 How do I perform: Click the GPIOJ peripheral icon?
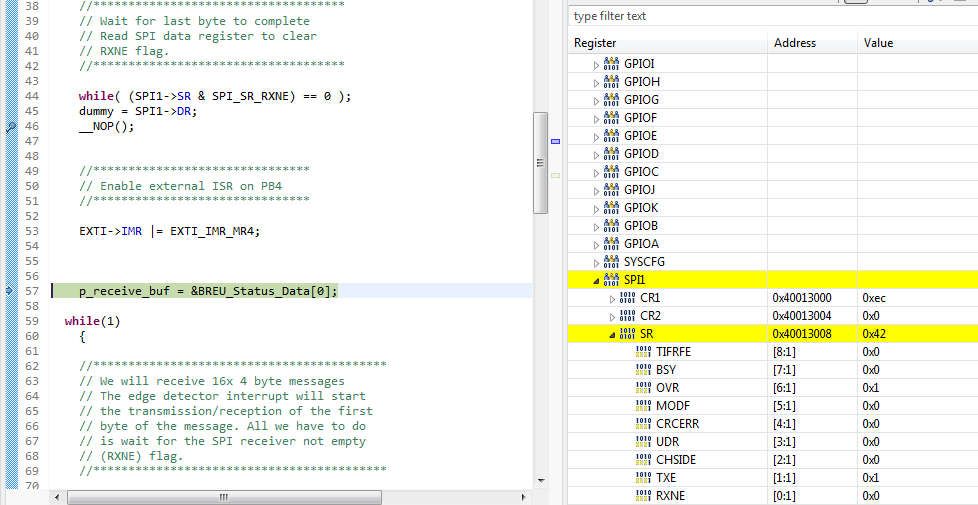click(x=611, y=190)
